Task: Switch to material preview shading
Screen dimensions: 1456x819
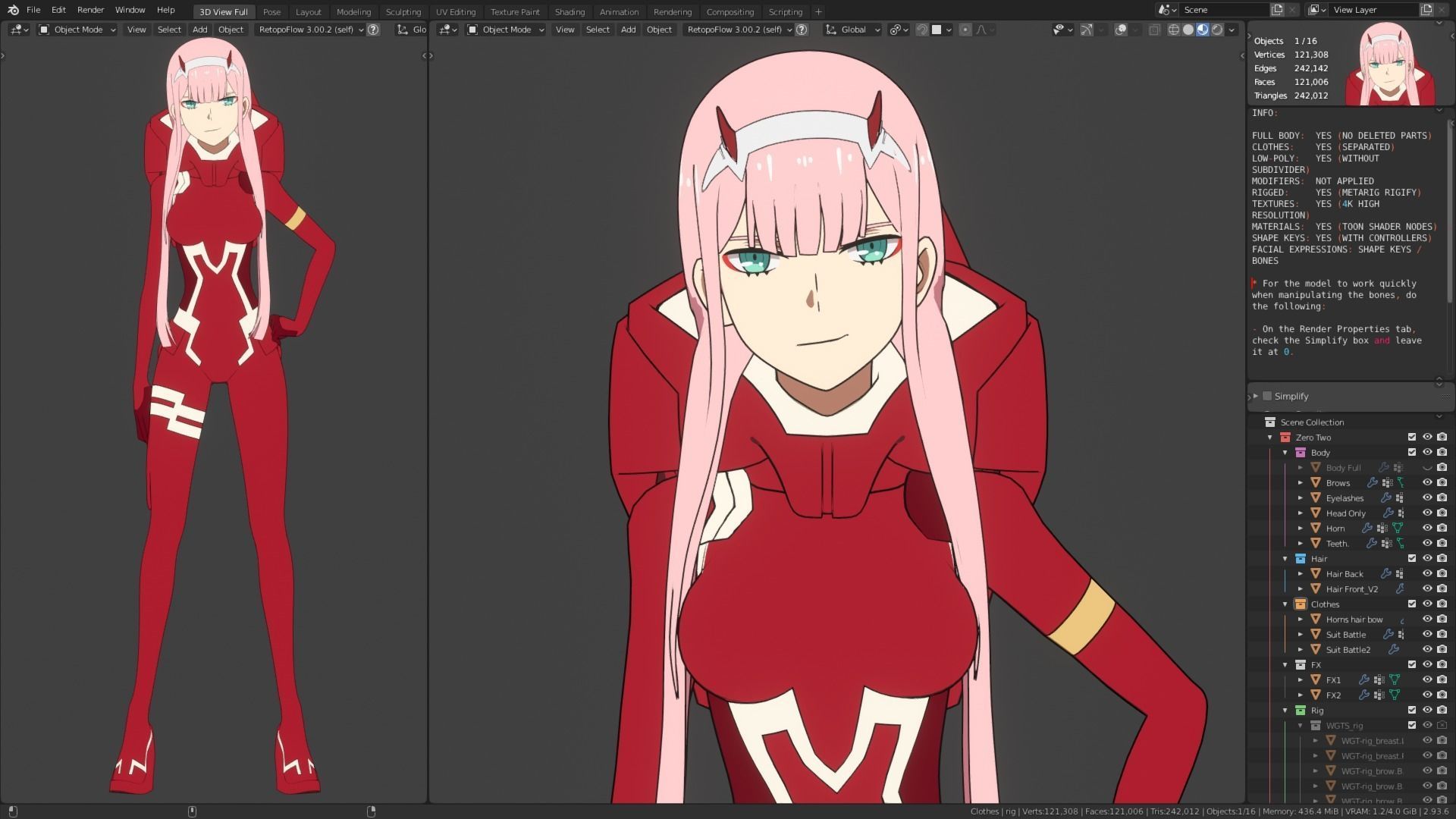Action: (x=1203, y=30)
